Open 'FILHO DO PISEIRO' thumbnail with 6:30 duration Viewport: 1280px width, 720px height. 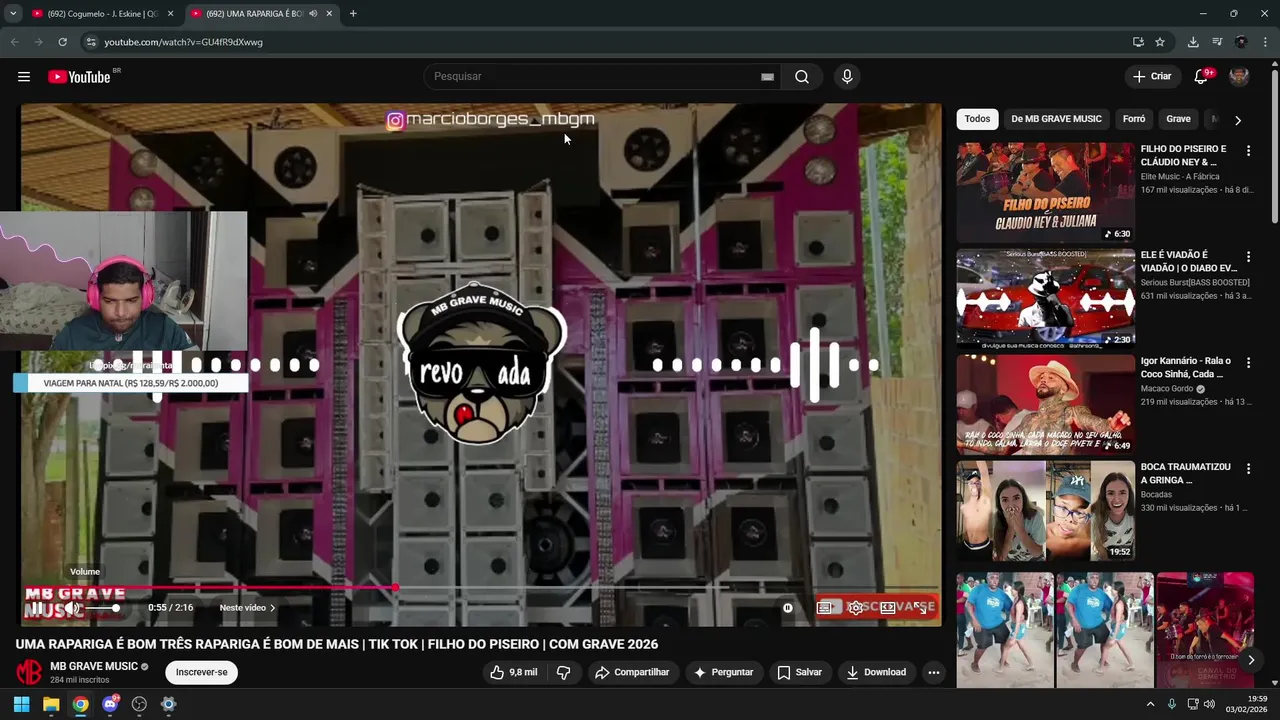(1045, 192)
